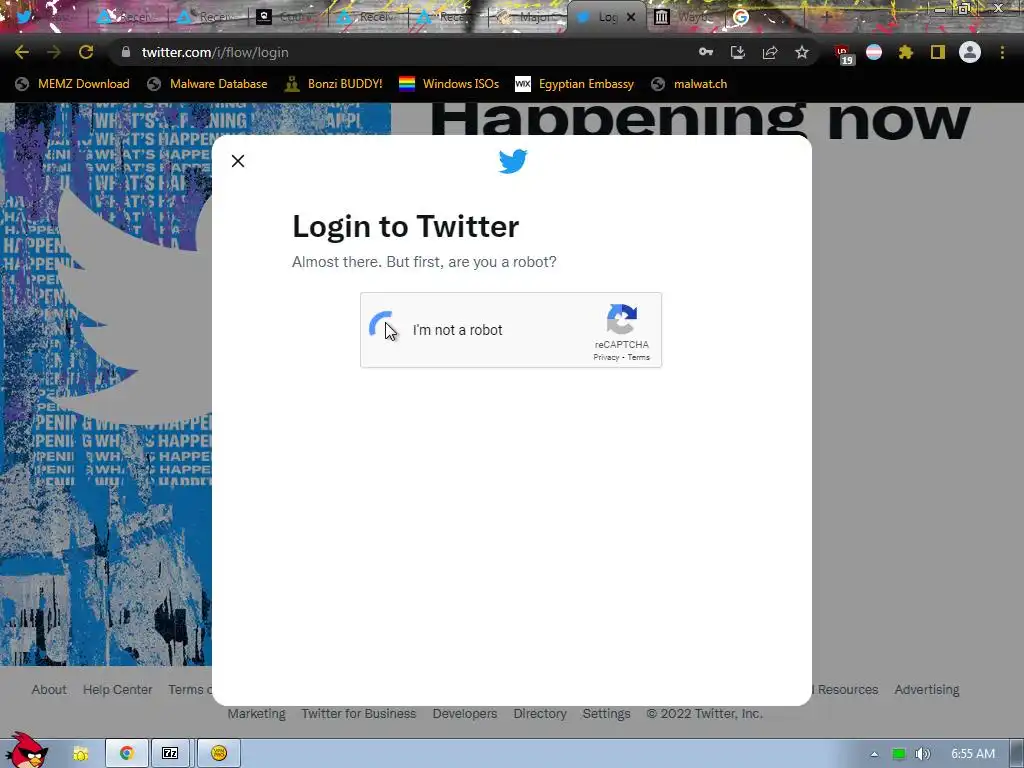
Task: Open the MEMZ Download bookmark
Action: pos(72,84)
